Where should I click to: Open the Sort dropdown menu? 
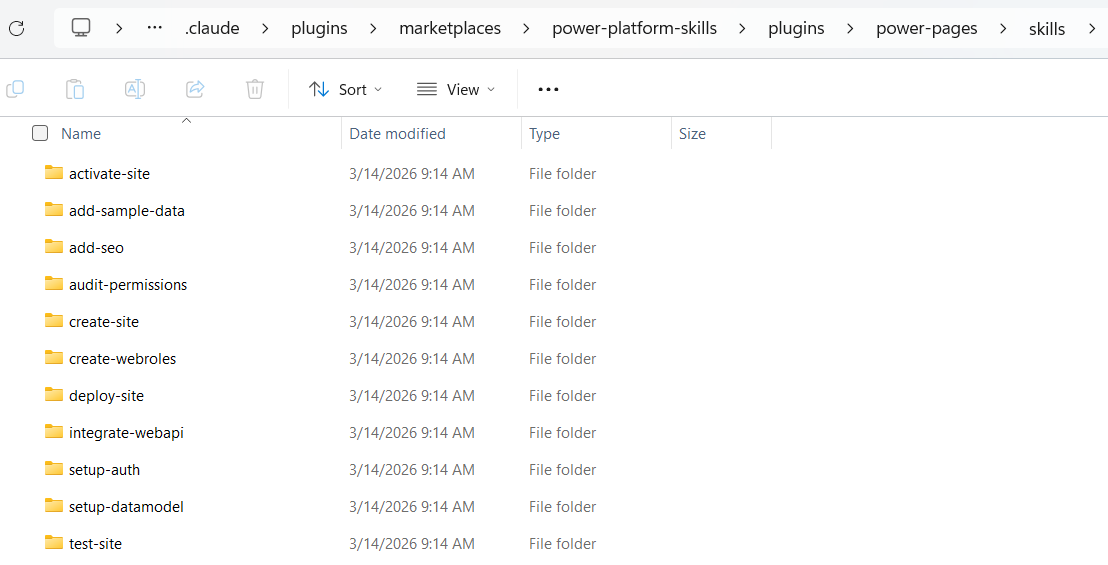tap(345, 89)
